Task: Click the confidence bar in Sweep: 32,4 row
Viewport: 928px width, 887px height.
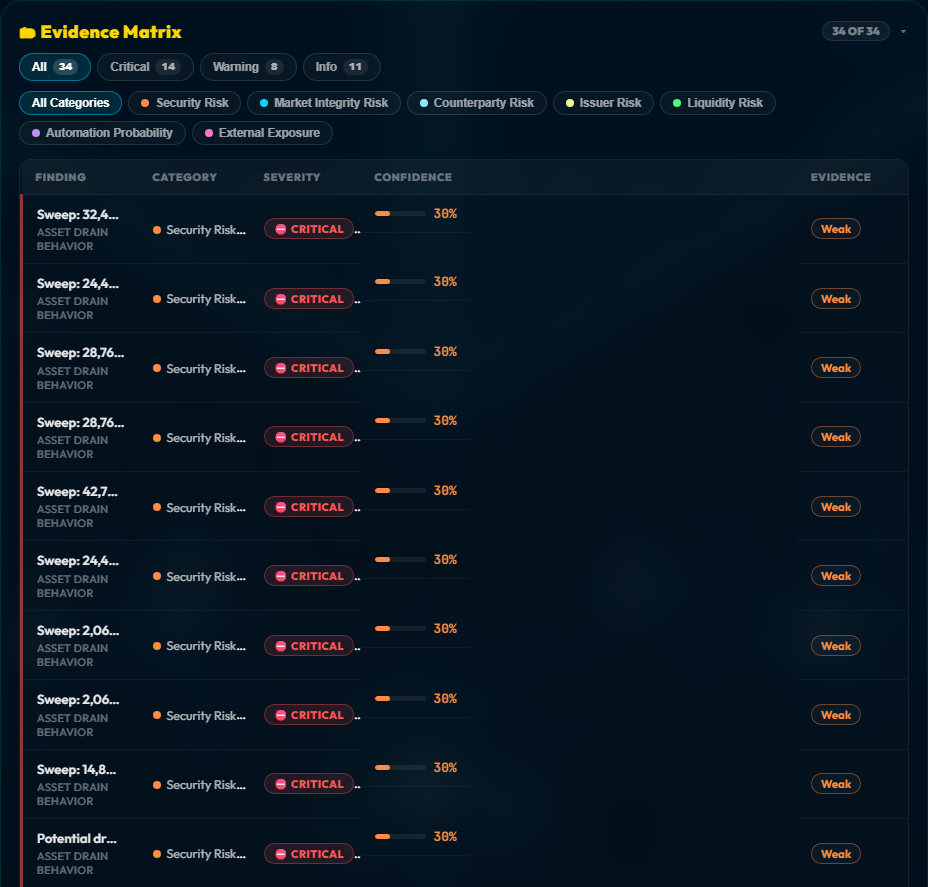Action: [400, 214]
